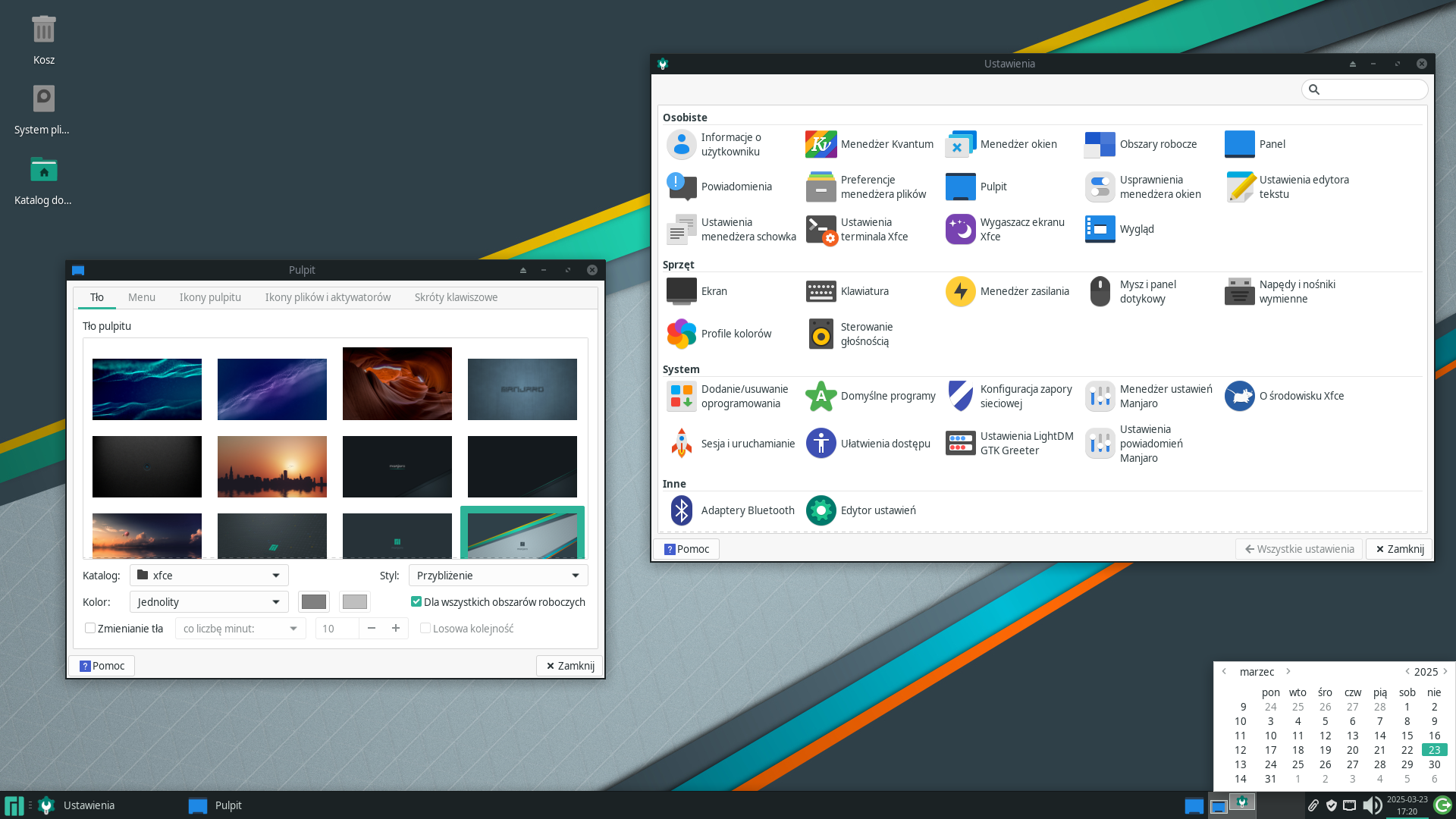Image resolution: width=1456 pixels, height=819 pixels.
Task: Toggle Losowa kolejność checkbox
Action: 425,629
